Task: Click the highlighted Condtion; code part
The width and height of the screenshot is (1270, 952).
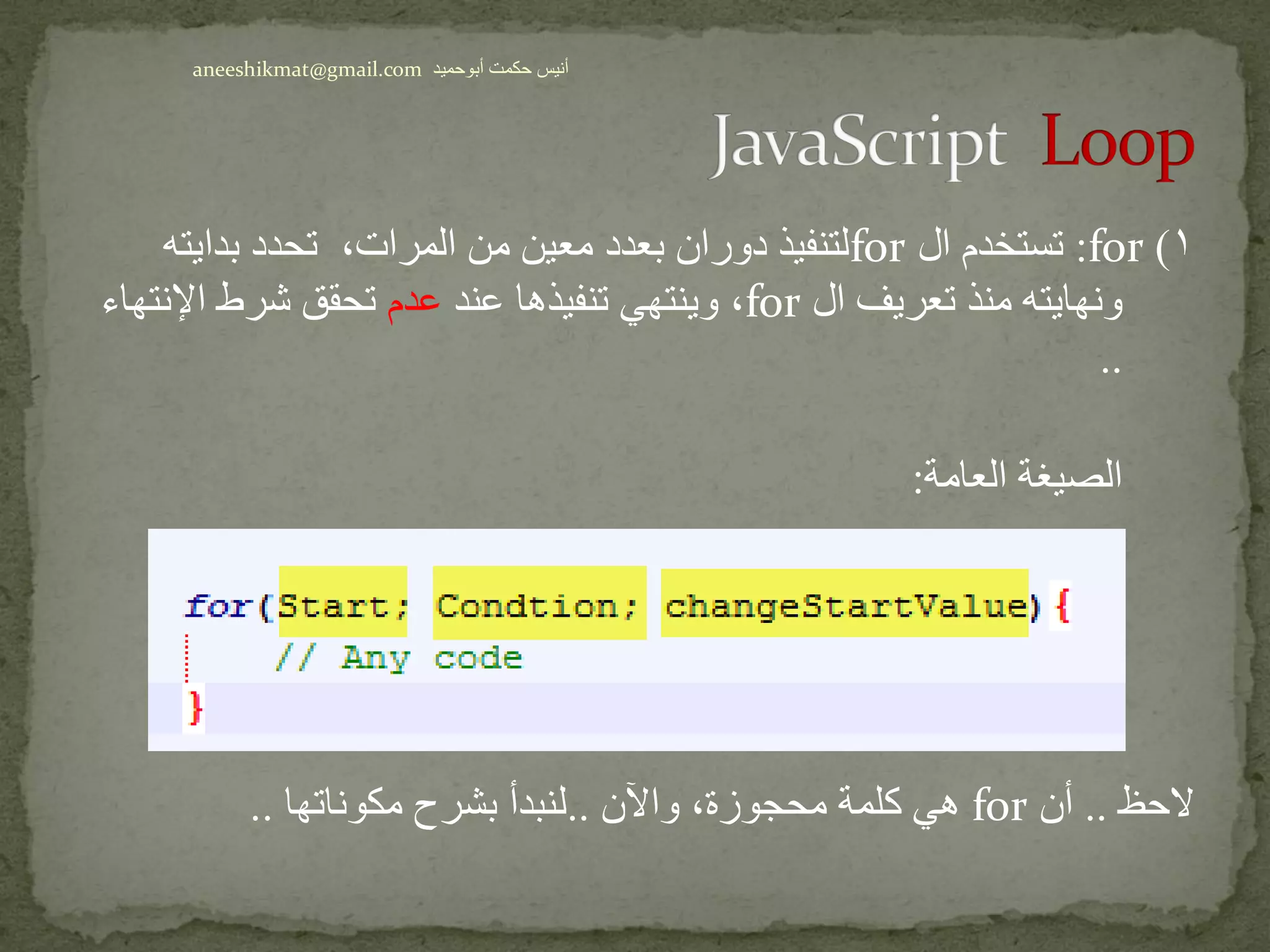Action: (540, 603)
